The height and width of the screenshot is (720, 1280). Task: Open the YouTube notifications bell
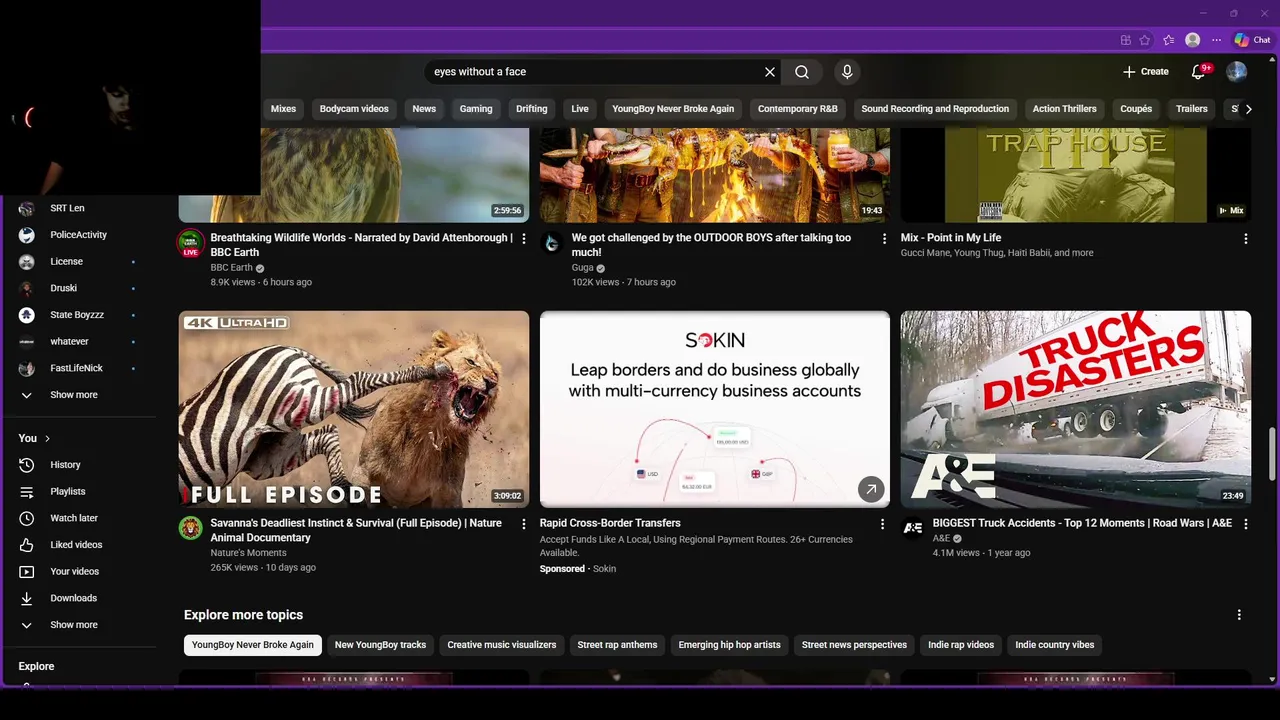(1199, 72)
